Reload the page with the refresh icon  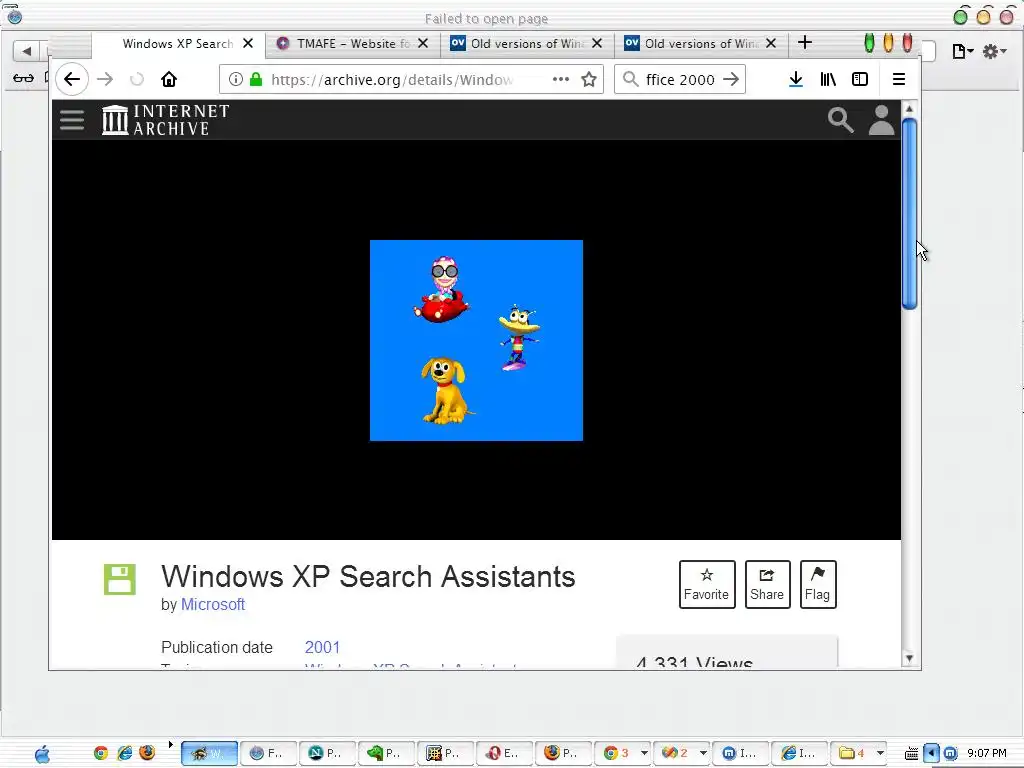point(136,80)
